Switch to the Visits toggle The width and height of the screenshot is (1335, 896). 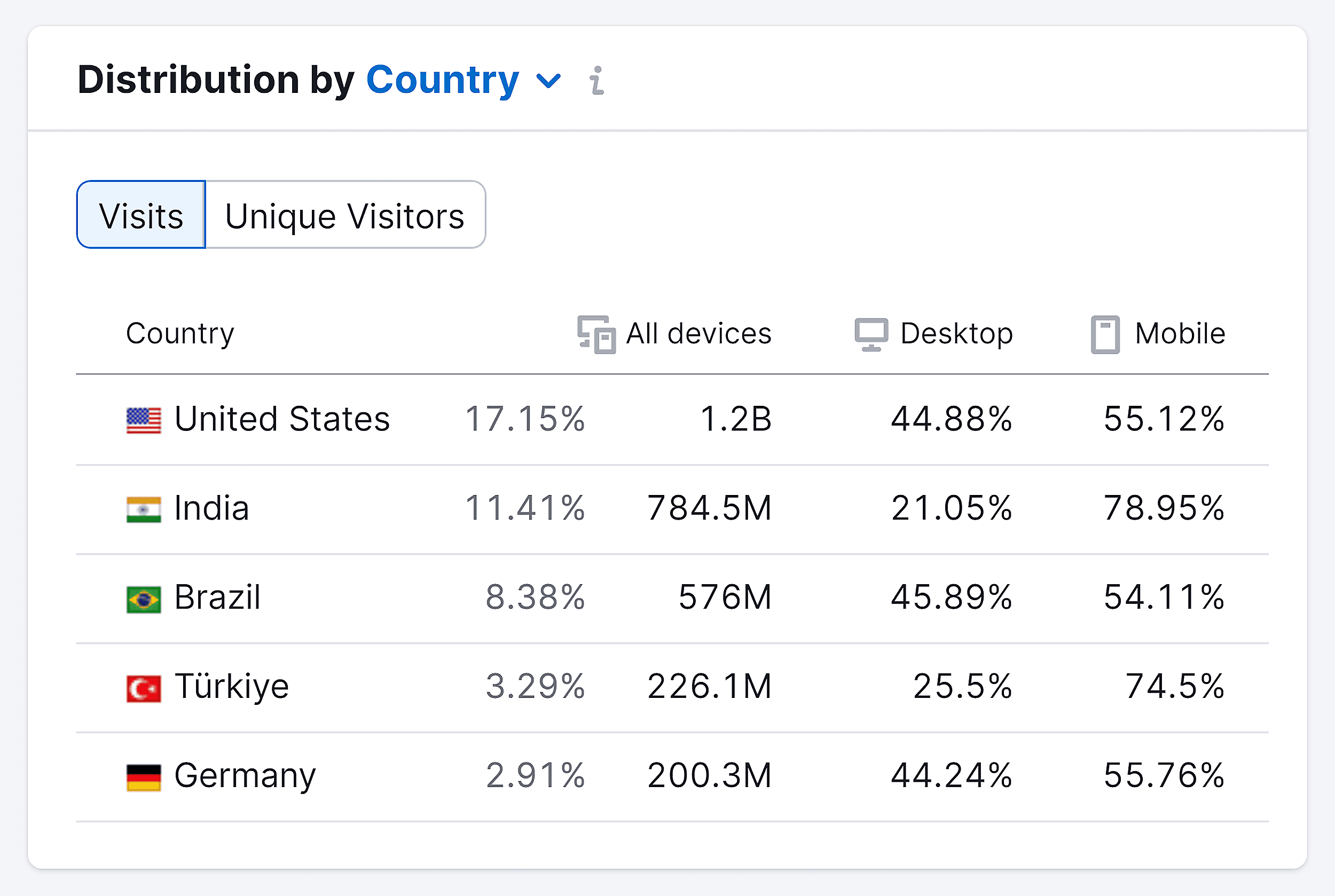coord(141,215)
